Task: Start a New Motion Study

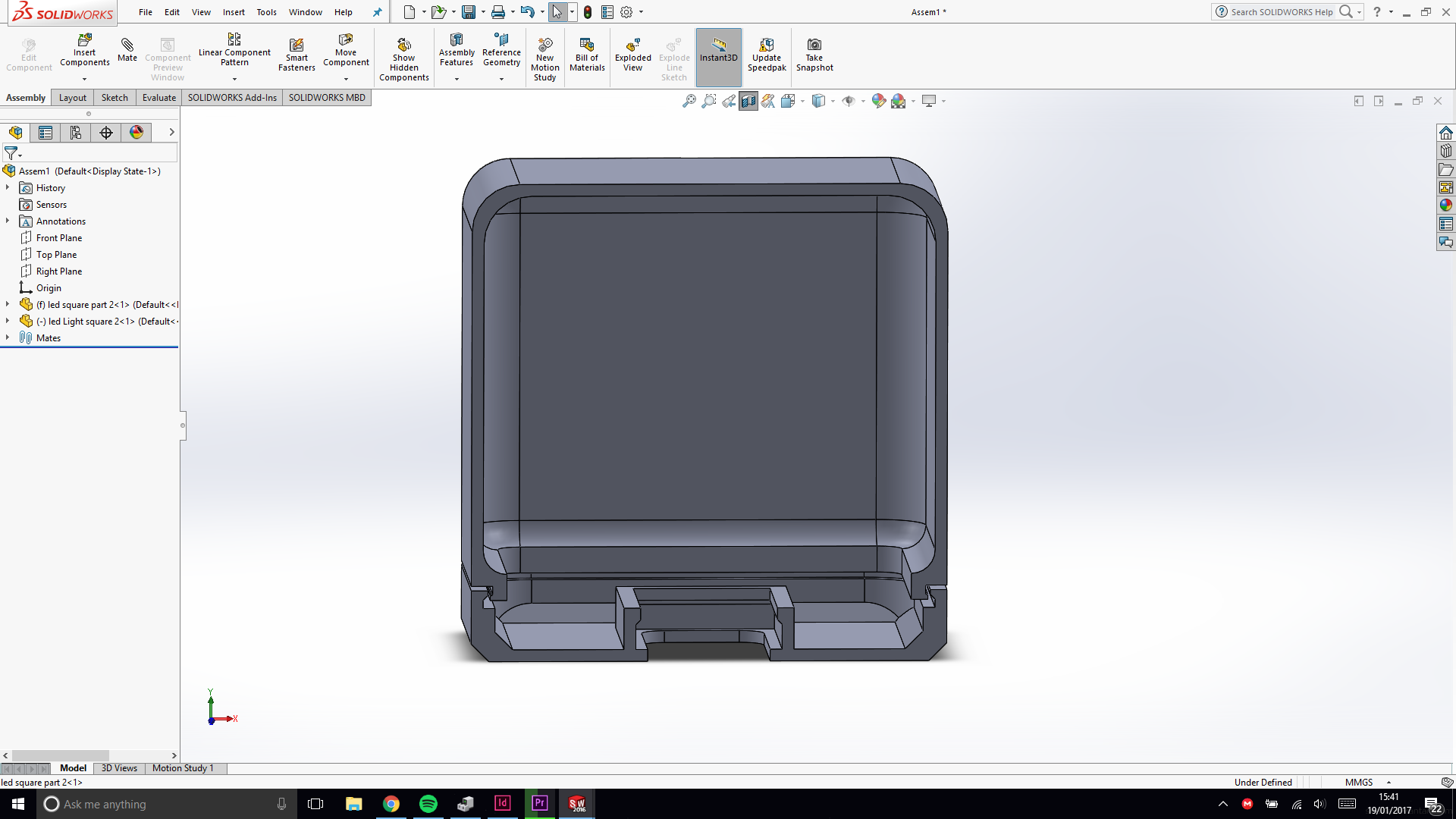Action: tap(544, 59)
